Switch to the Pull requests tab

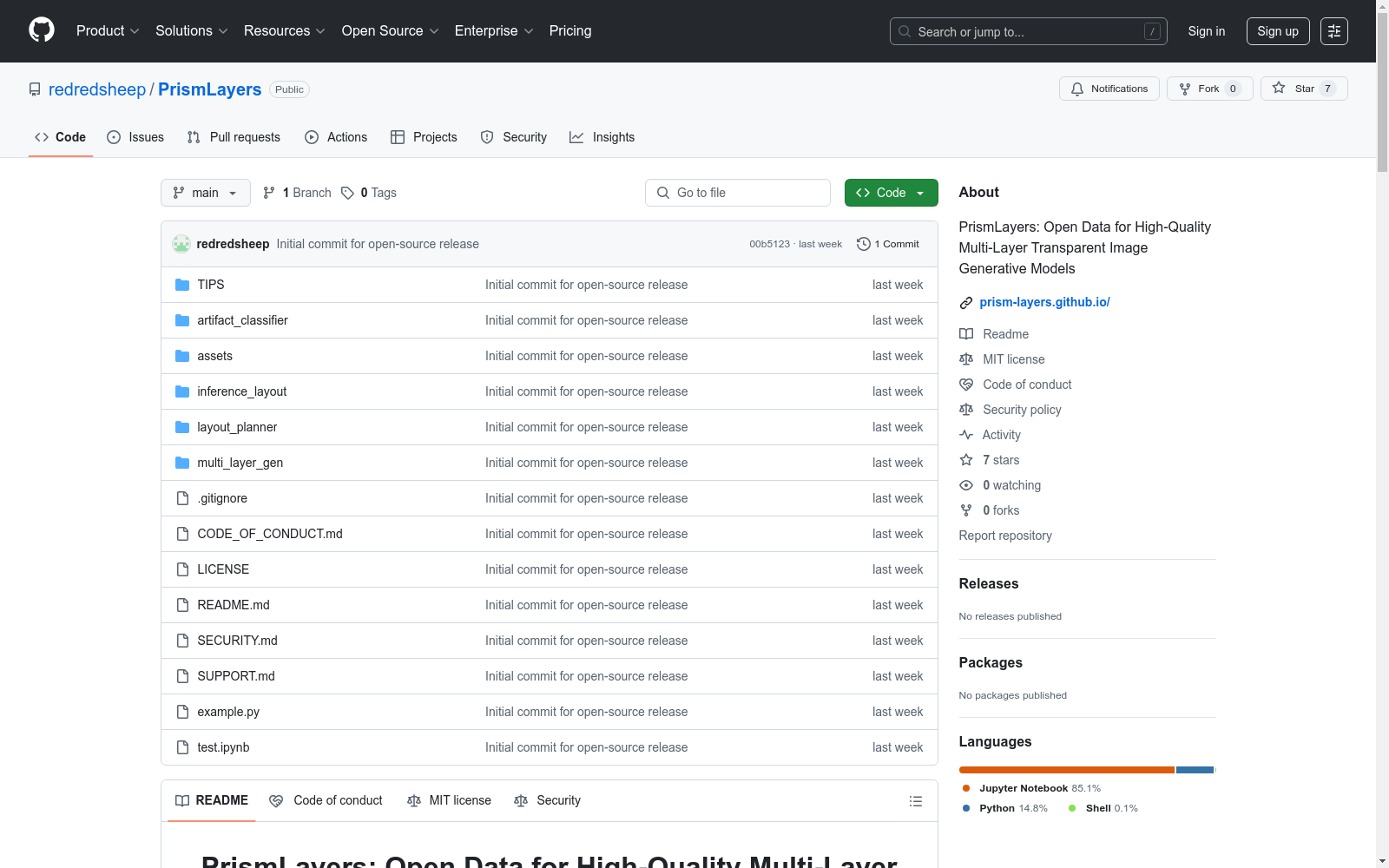tap(234, 137)
